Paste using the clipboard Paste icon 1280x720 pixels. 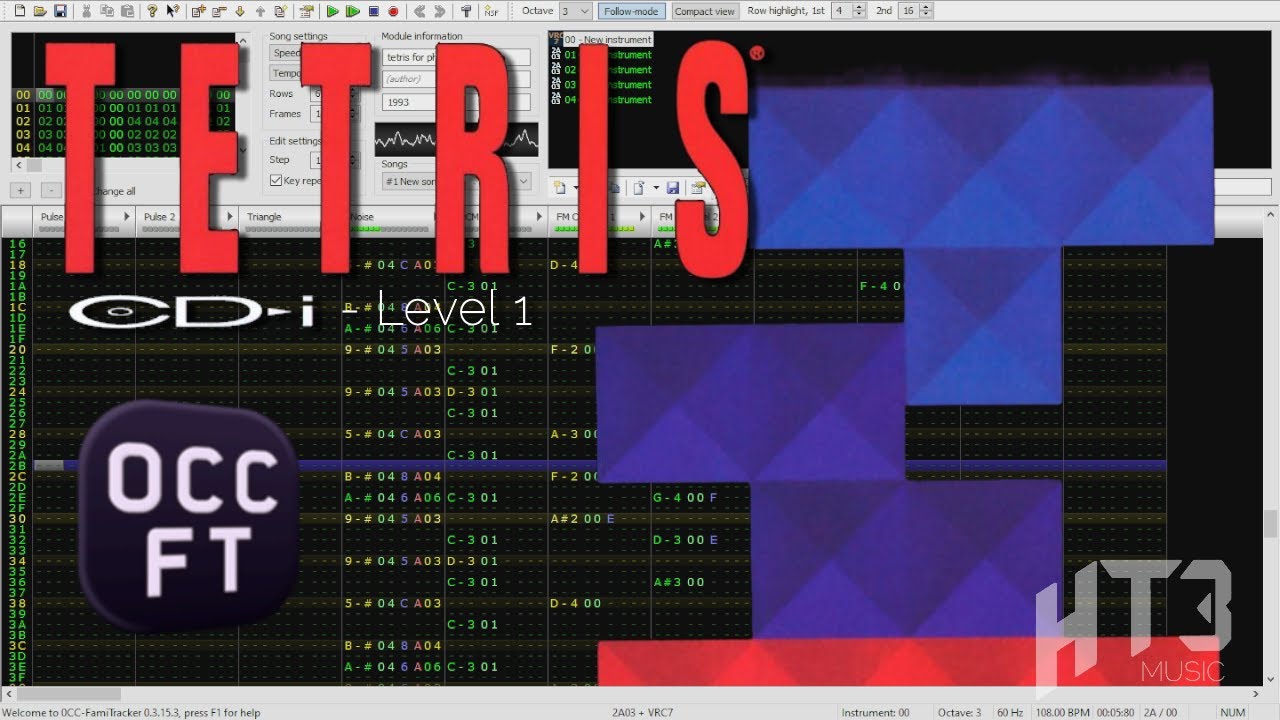tap(127, 11)
